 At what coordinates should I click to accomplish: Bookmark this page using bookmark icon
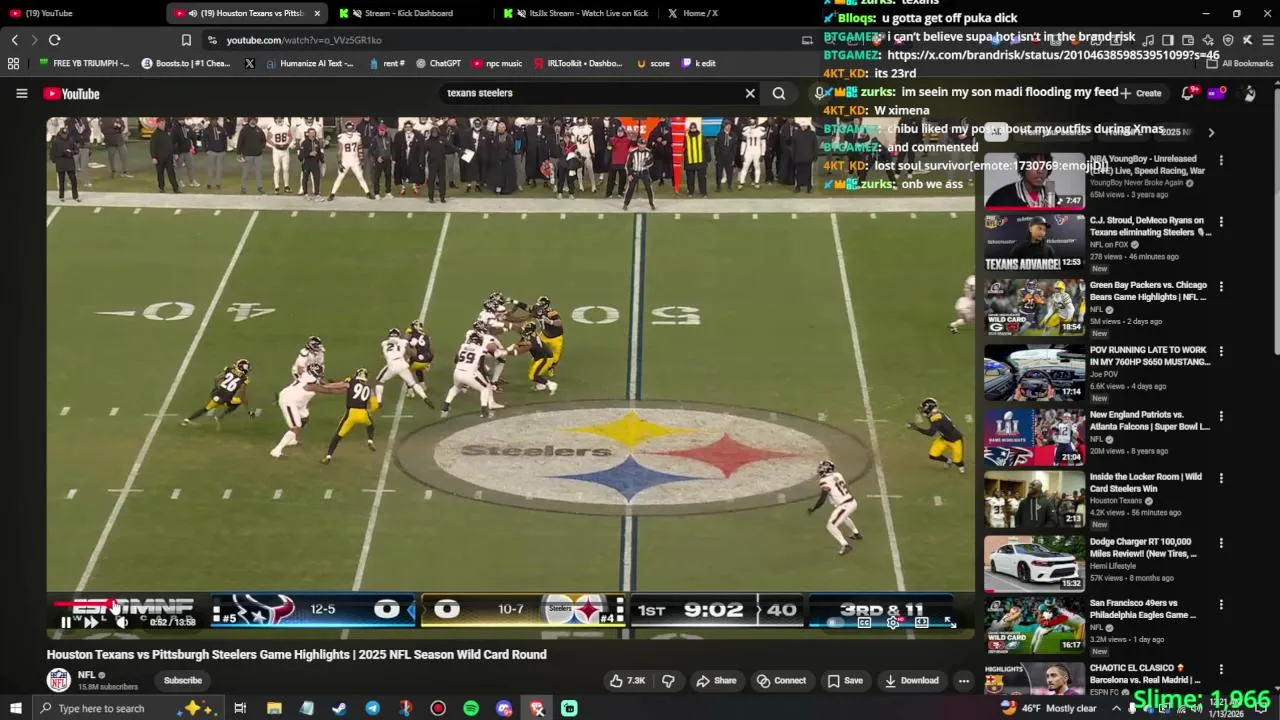[x=186, y=40]
